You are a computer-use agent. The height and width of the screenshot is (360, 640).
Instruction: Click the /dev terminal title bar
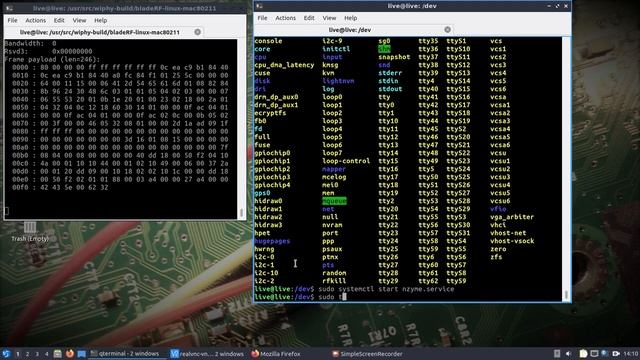pyautogui.click(x=412, y=6)
